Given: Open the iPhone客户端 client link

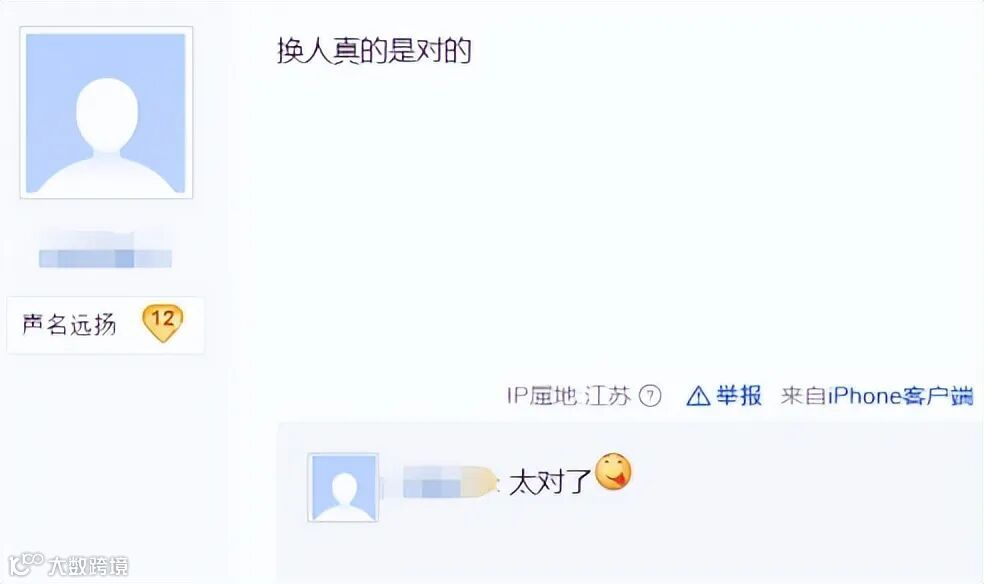Looking at the screenshot, I should coord(900,396).
